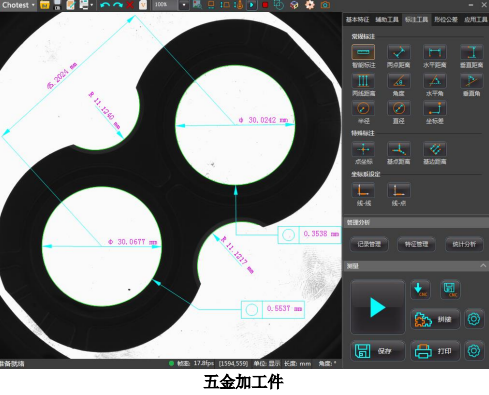
Task: Start measurement with the large play button
Action: pyautogui.click(x=378, y=307)
